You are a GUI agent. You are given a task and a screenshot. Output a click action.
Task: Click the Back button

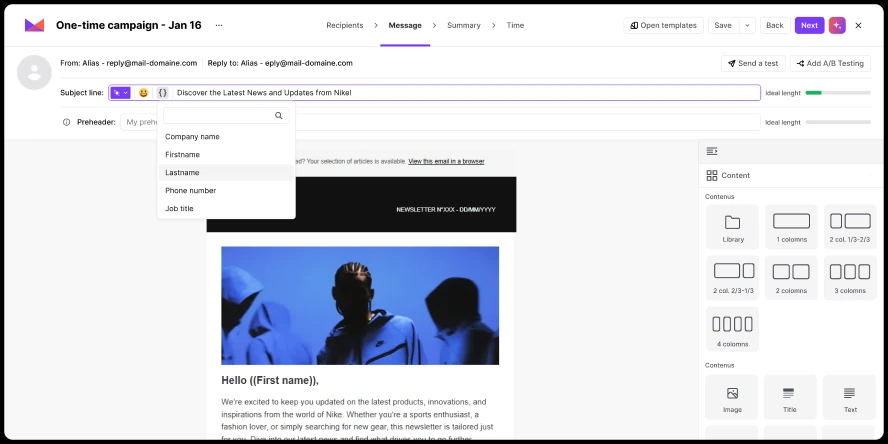[x=775, y=25]
